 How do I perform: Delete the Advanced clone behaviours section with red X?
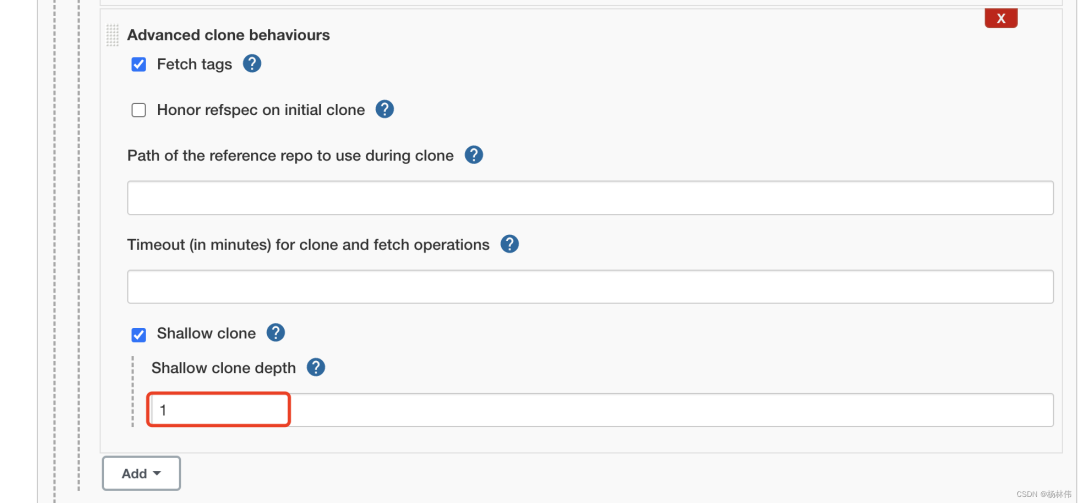[1001, 18]
